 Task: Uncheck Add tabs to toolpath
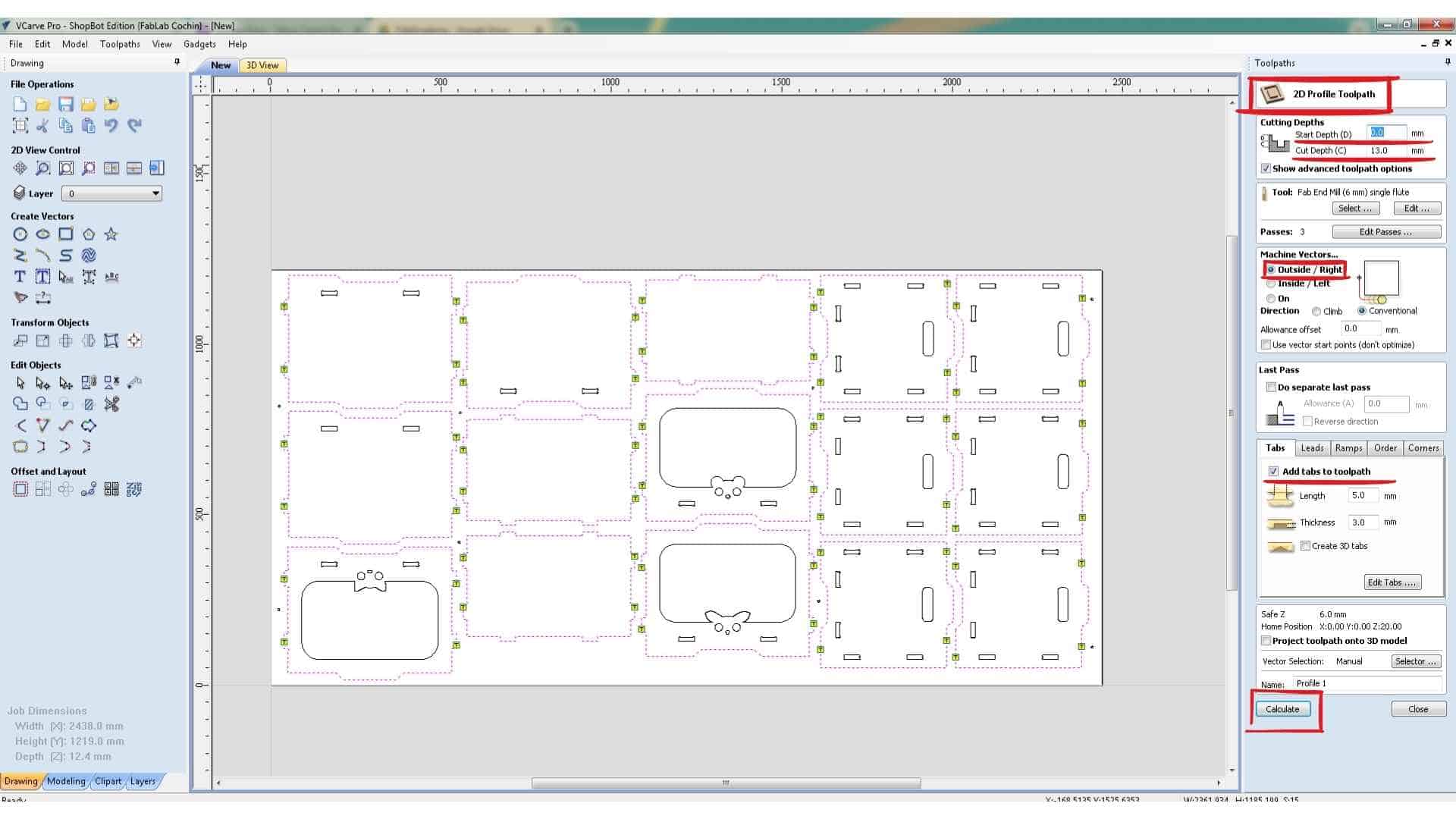pos(1273,472)
